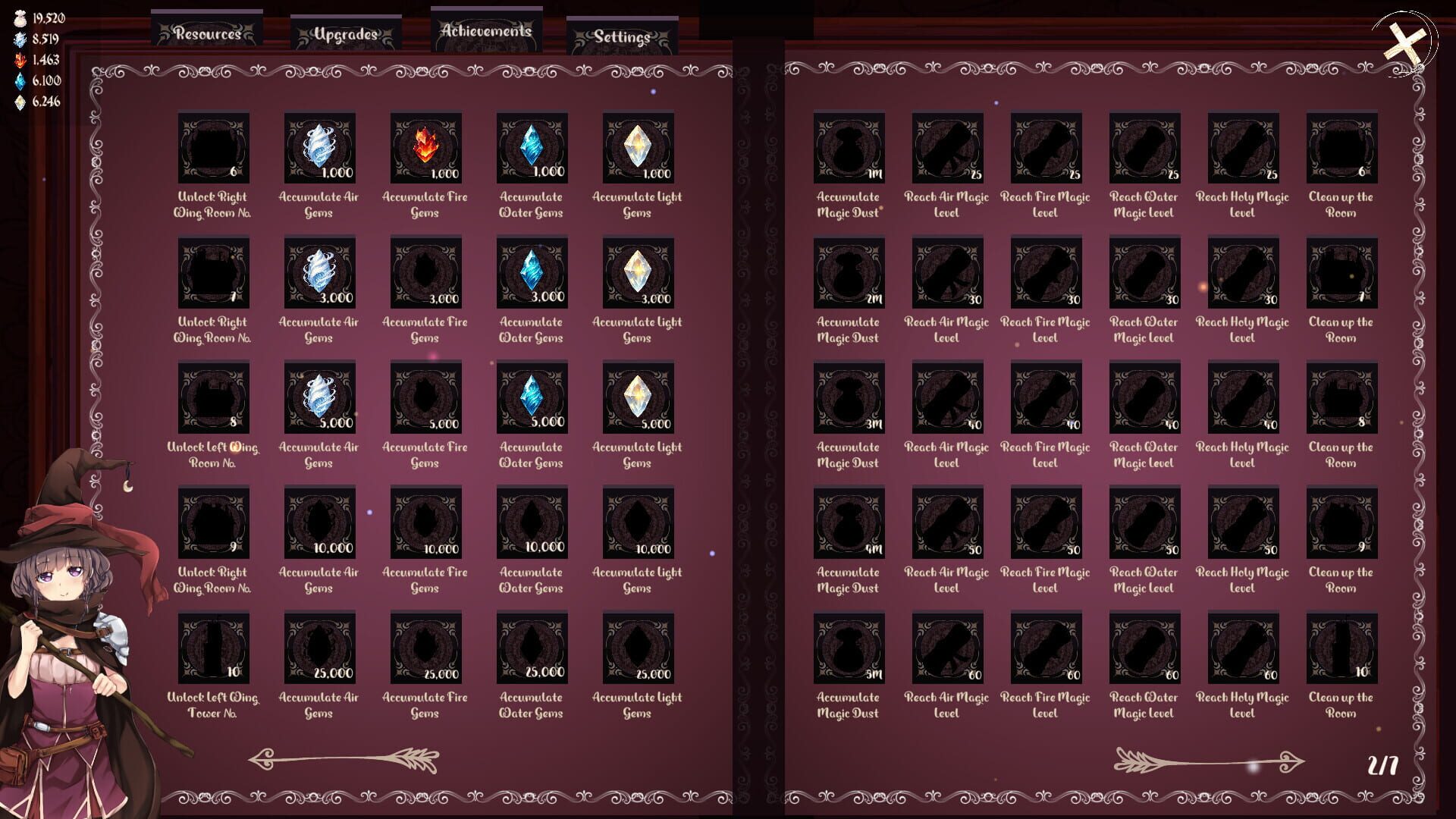
Task: Switch to the Resources tab
Action: [207, 33]
